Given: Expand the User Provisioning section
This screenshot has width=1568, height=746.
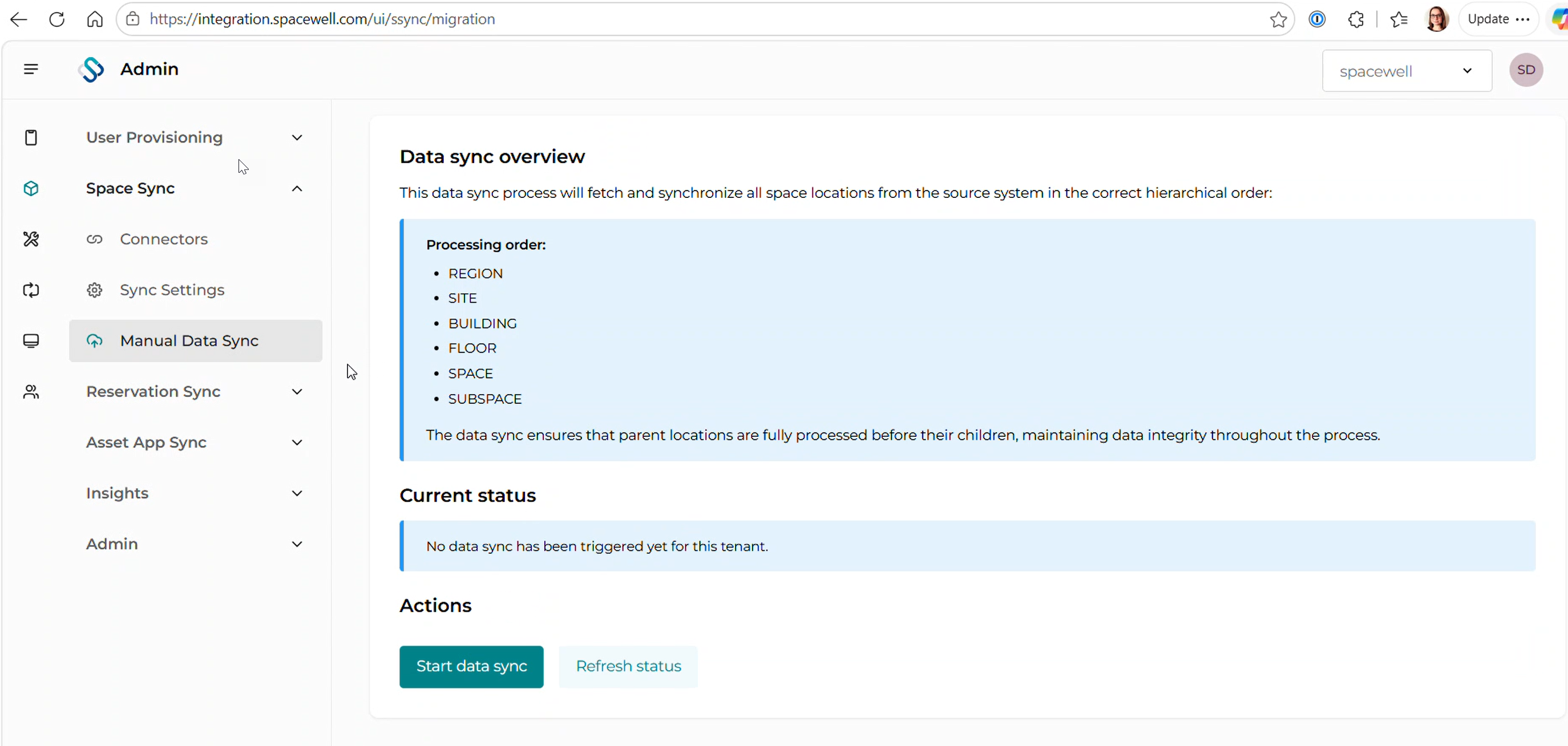Looking at the screenshot, I should (x=195, y=138).
